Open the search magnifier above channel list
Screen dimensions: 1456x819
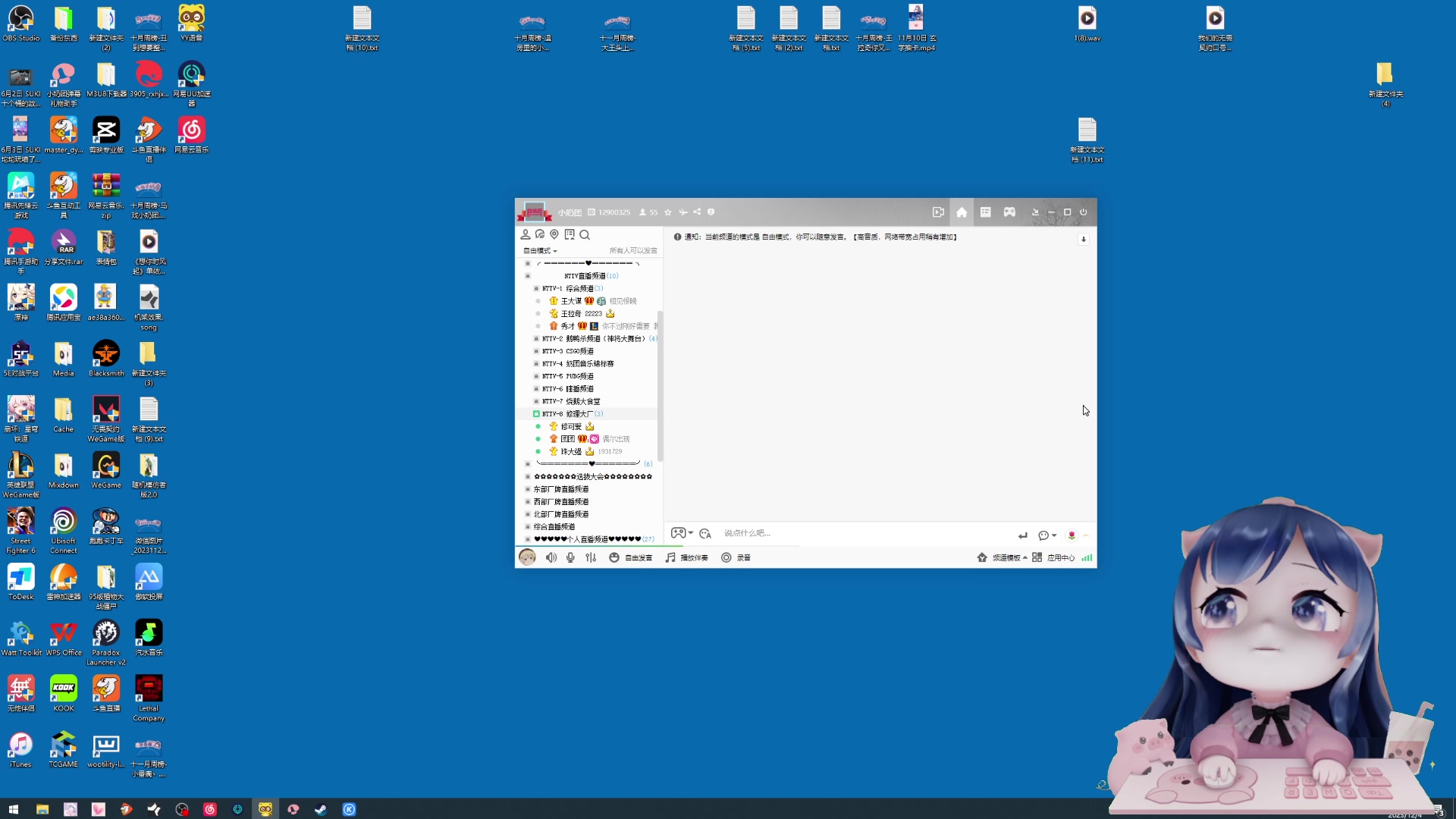[585, 234]
